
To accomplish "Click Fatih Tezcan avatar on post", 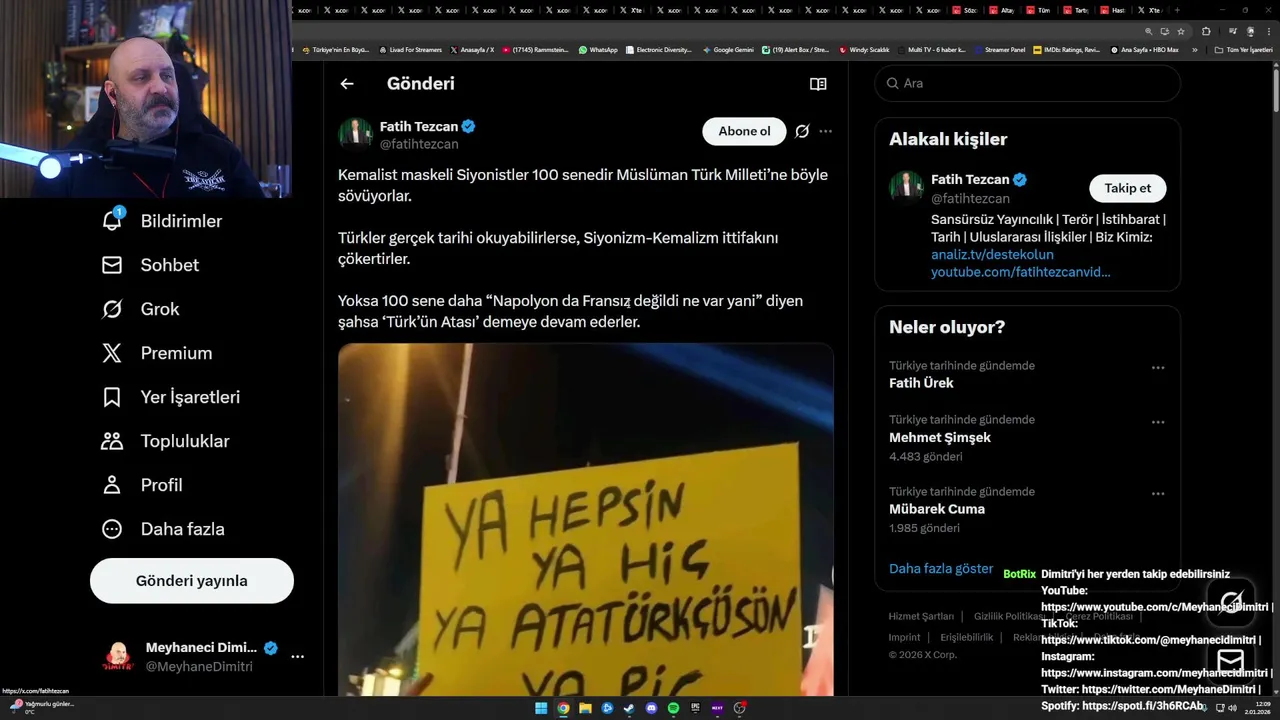I will click(x=355, y=134).
